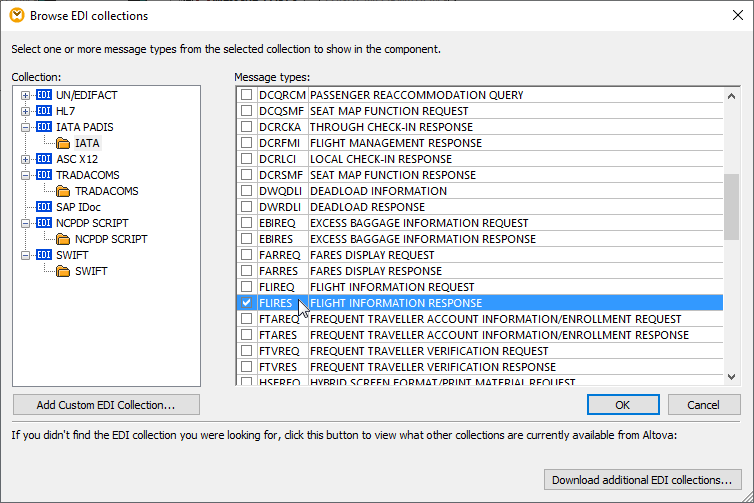The height and width of the screenshot is (503, 754).
Task: Check the DCQSMF seat map request checkbox
Action: pos(246,111)
